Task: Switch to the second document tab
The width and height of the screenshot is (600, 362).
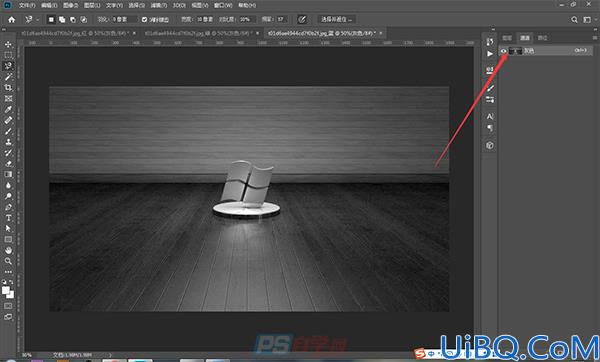Action: click(x=198, y=33)
